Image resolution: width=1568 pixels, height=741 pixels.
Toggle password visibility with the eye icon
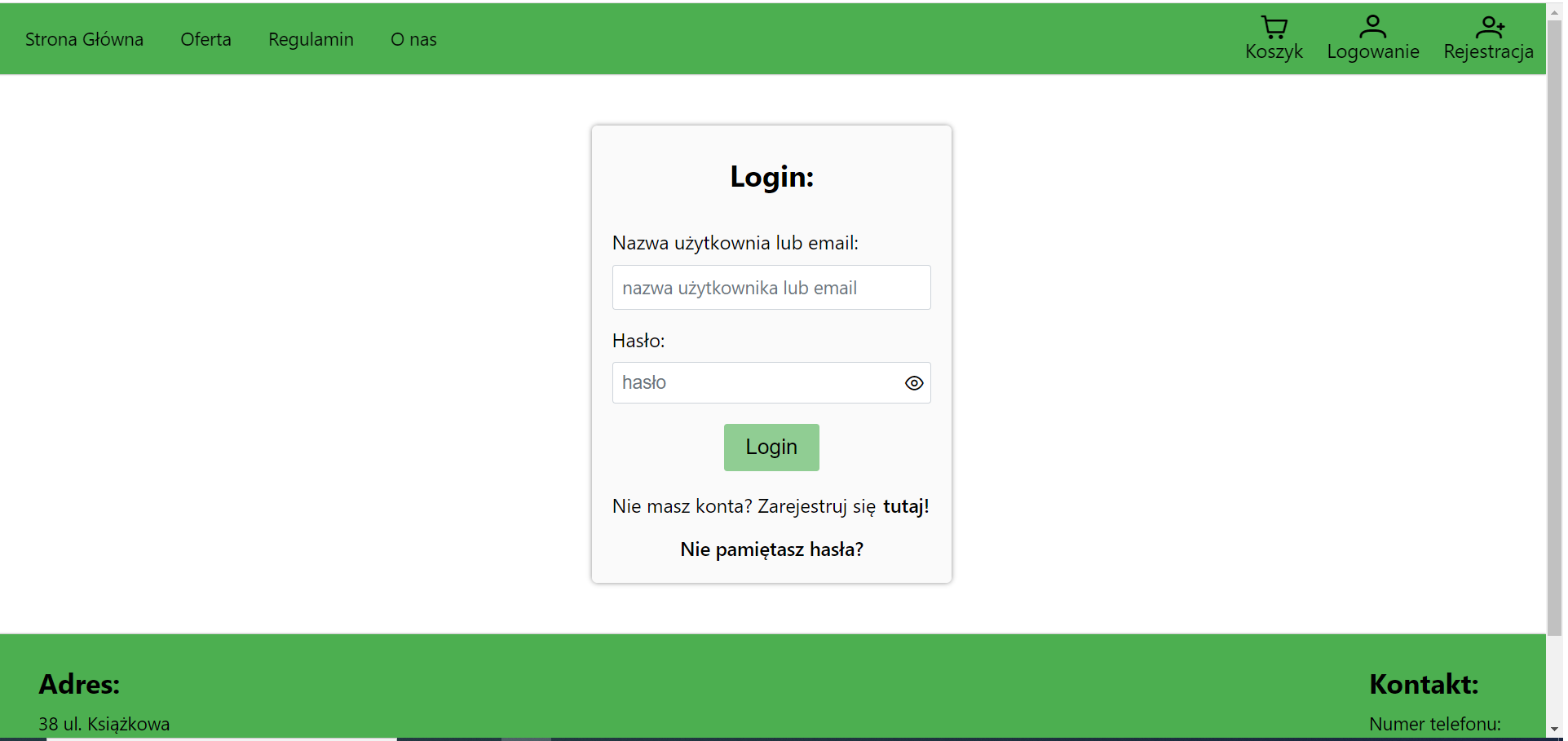pyautogui.click(x=913, y=382)
